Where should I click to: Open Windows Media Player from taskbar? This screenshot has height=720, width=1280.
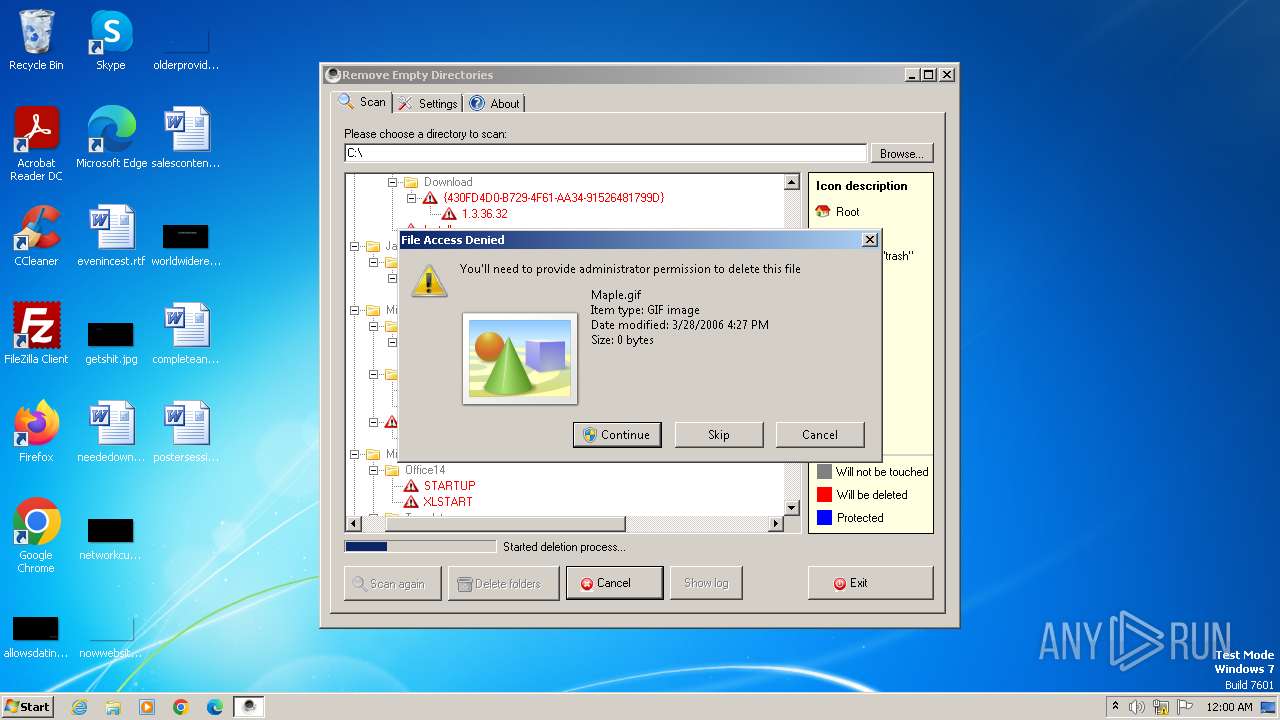(147, 707)
